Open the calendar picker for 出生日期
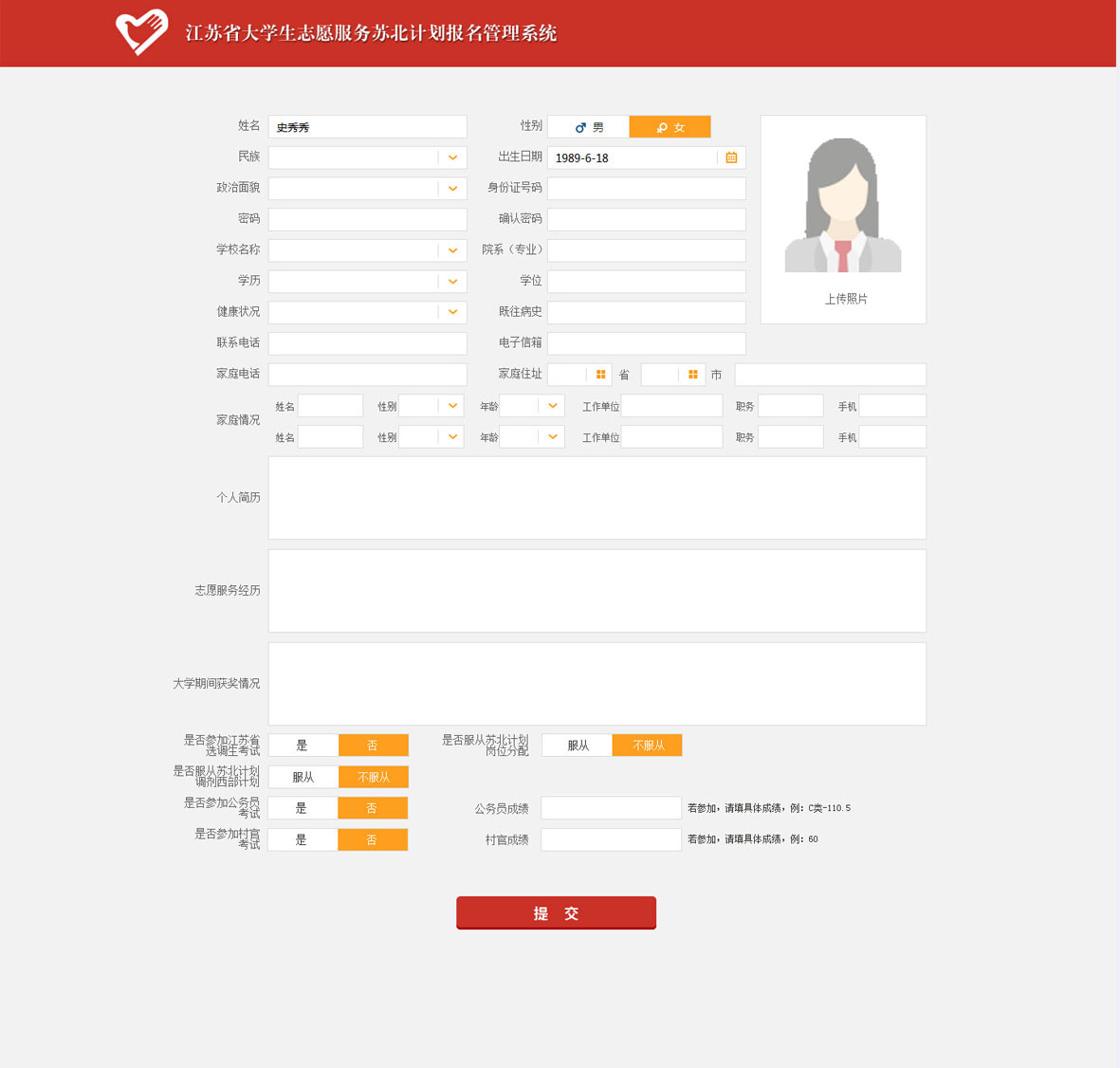This screenshot has height=1068, width=1120. [x=731, y=157]
